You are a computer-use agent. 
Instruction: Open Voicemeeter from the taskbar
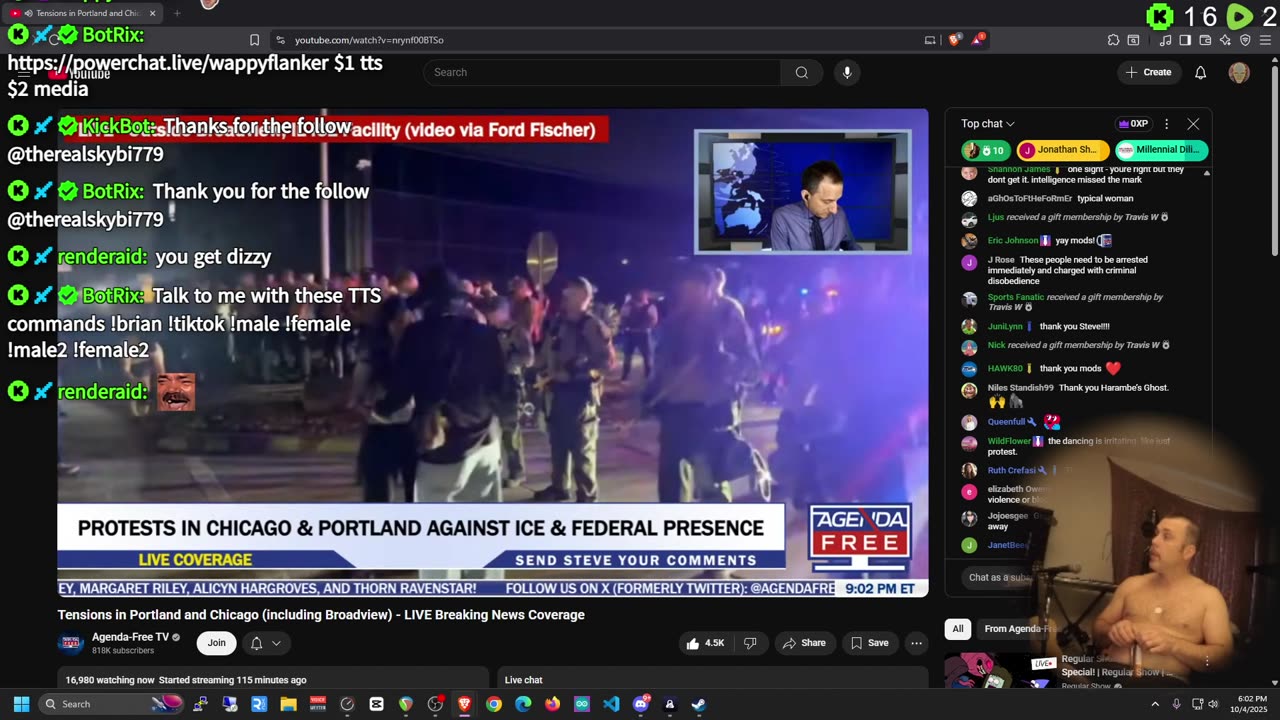pos(318,704)
